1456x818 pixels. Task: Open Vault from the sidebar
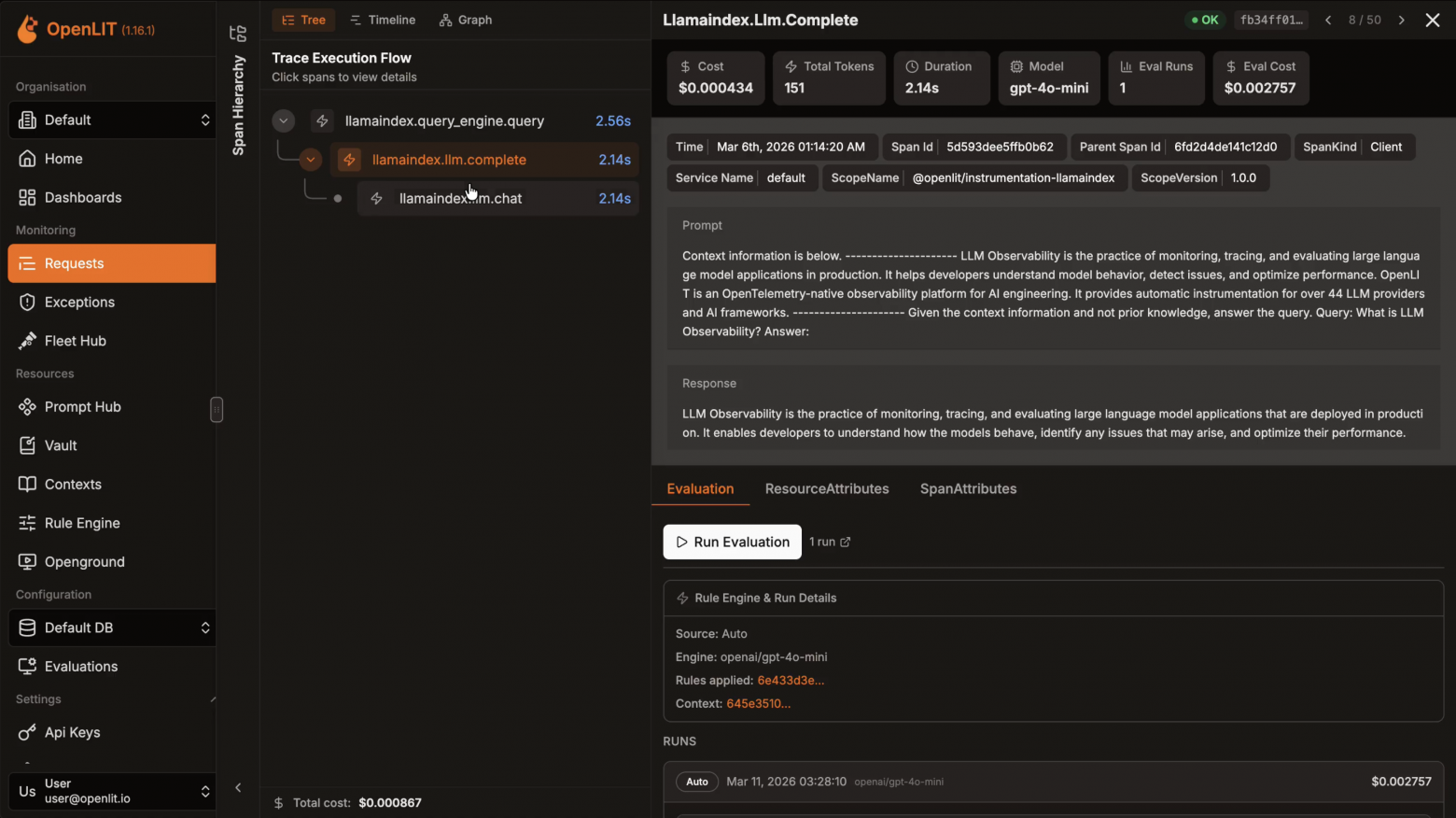[61, 445]
